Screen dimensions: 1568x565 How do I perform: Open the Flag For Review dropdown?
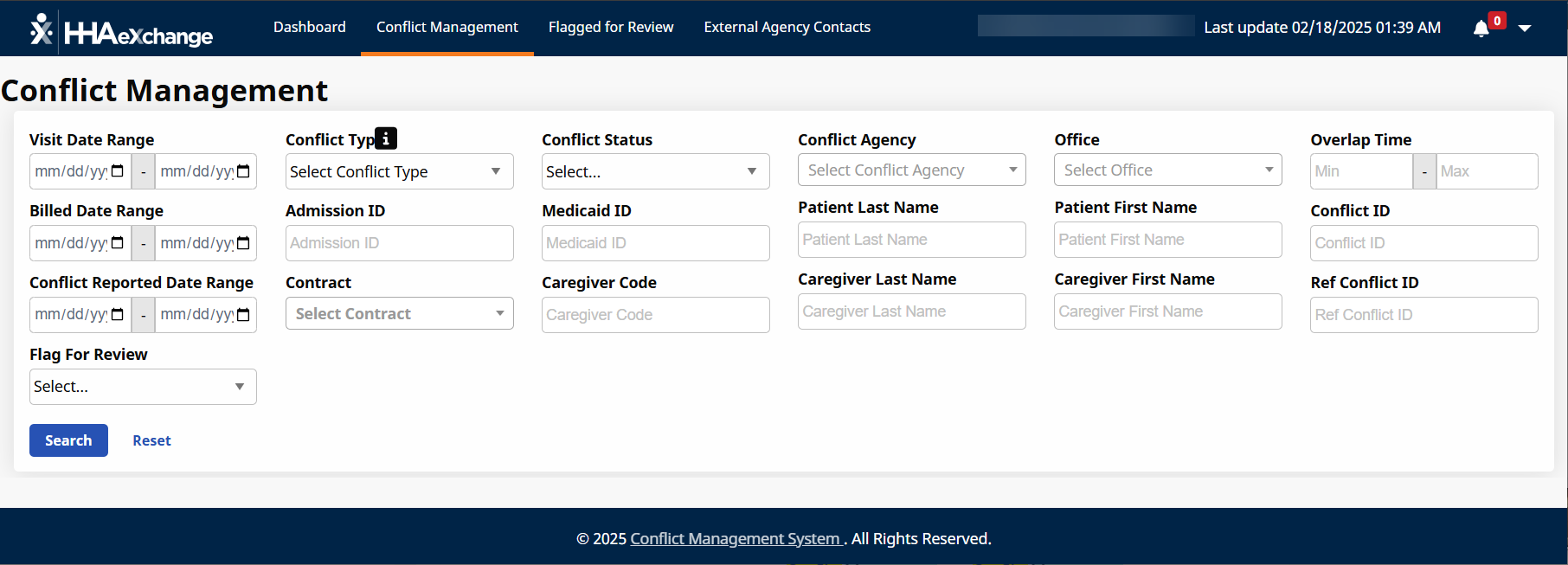143,387
